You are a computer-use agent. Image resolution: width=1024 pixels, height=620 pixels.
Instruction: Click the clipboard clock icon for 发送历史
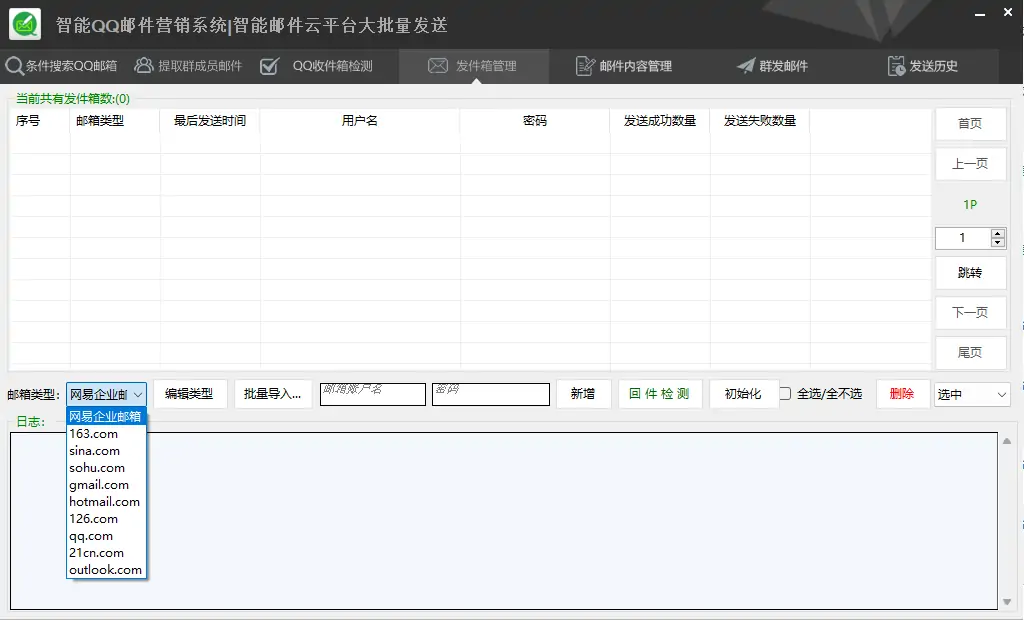tap(896, 66)
